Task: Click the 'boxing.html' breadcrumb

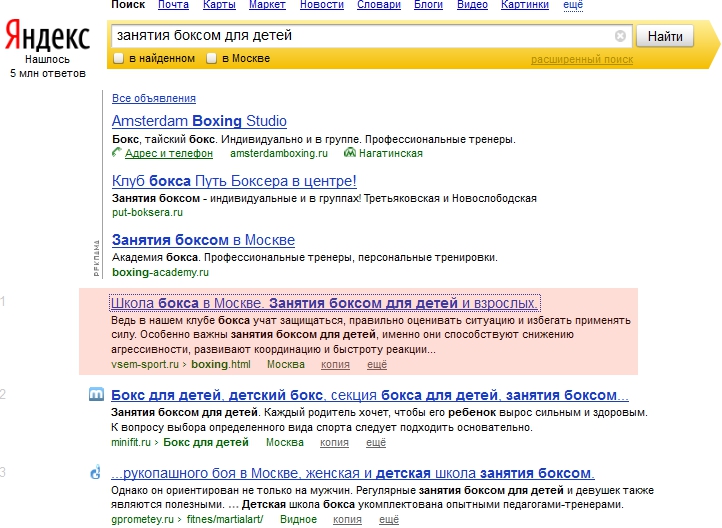Action: [x=221, y=365]
